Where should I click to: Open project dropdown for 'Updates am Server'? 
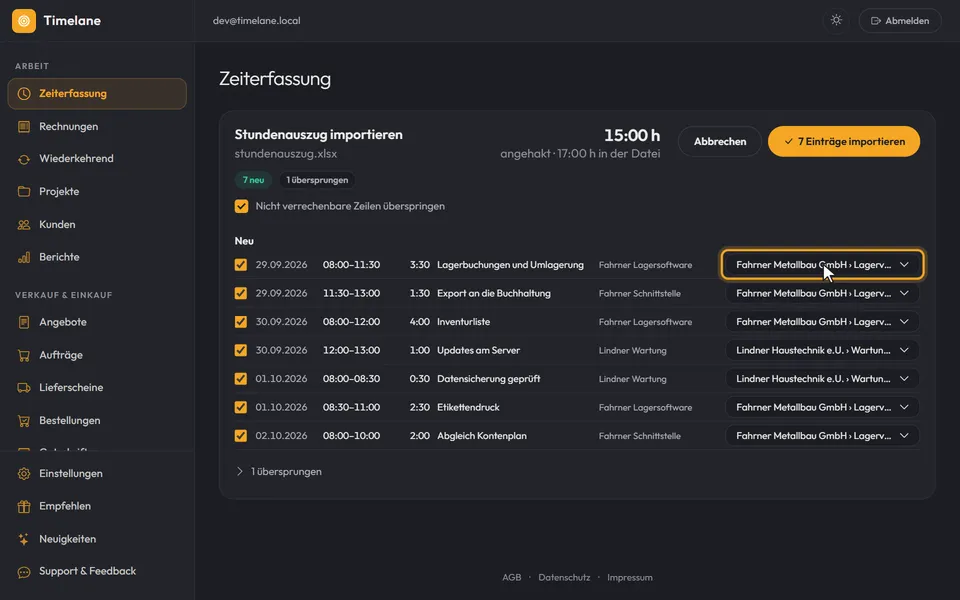tap(822, 350)
